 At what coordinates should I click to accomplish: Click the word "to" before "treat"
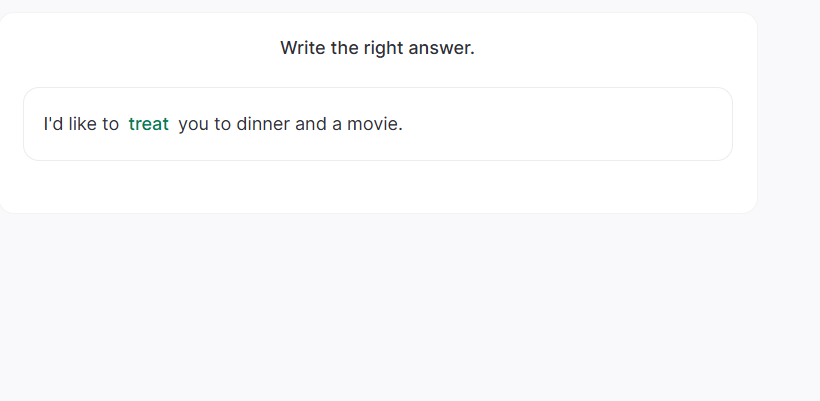point(109,124)
